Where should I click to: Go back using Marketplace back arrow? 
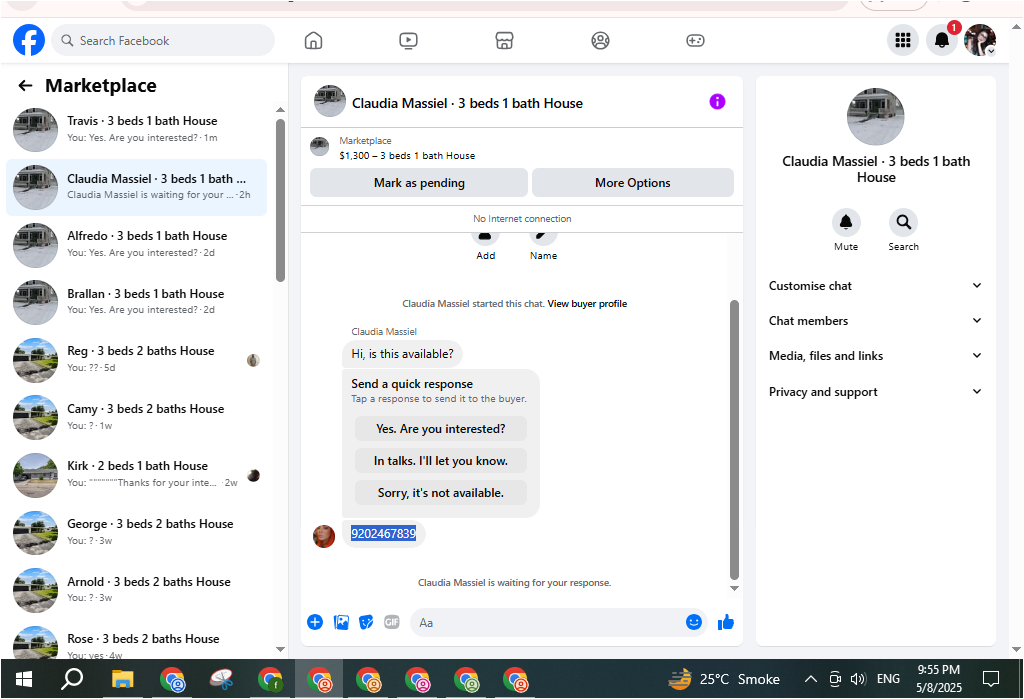pyautogui.click(x=25, y=86)
